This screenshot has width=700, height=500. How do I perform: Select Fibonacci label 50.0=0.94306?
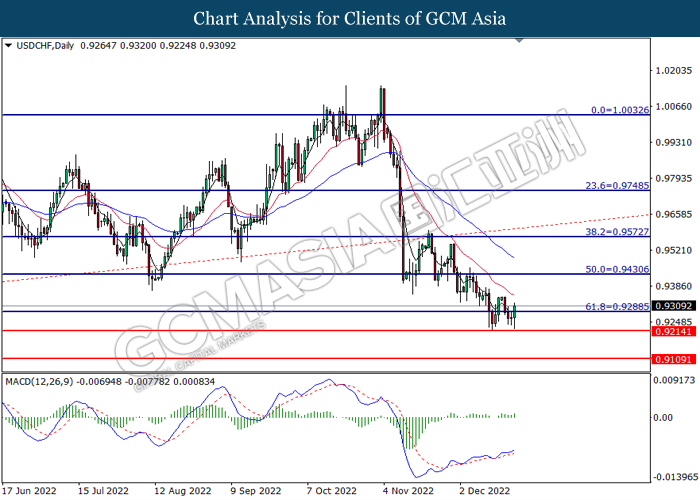point(617,269)
